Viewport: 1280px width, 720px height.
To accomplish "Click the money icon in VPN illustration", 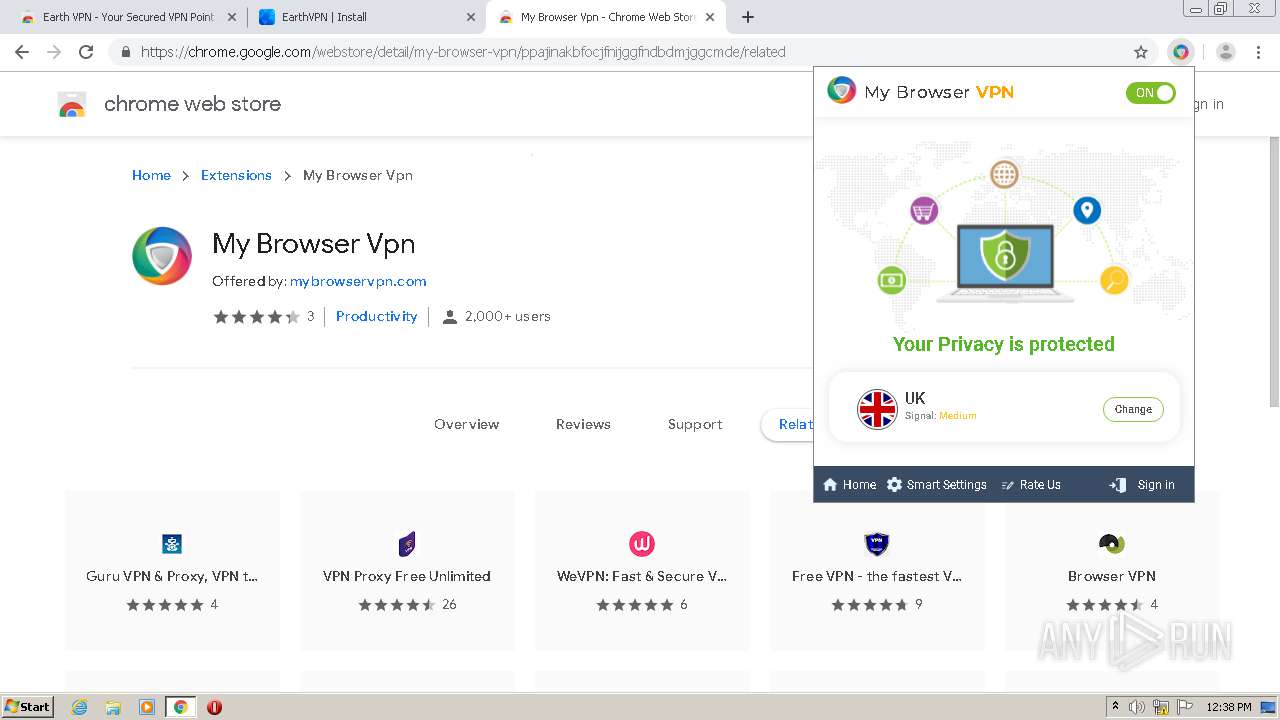I will pyautogui.click(x=891, y=281).
